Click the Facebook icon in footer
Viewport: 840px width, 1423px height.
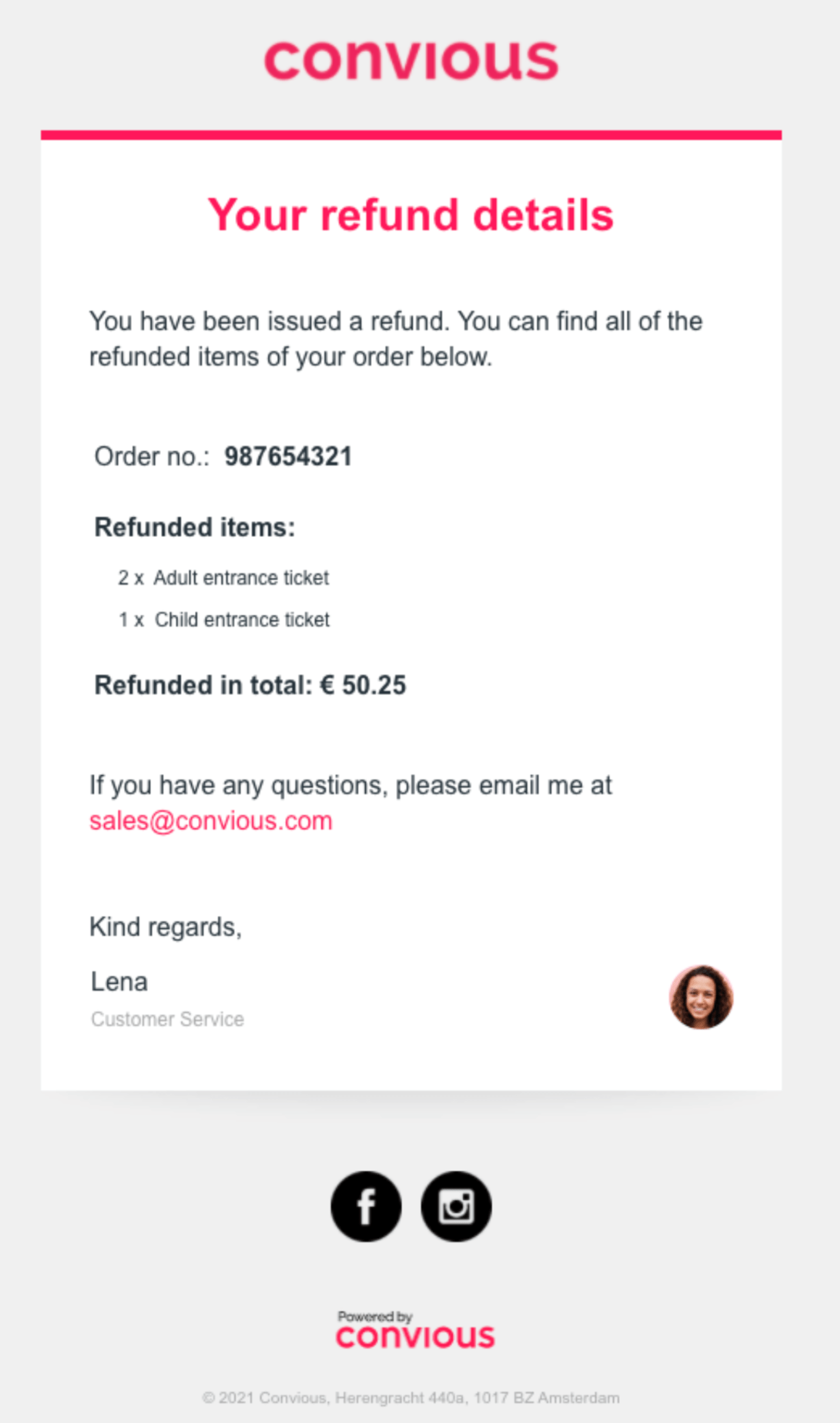pyautogui.click(x=366, y=1206)
